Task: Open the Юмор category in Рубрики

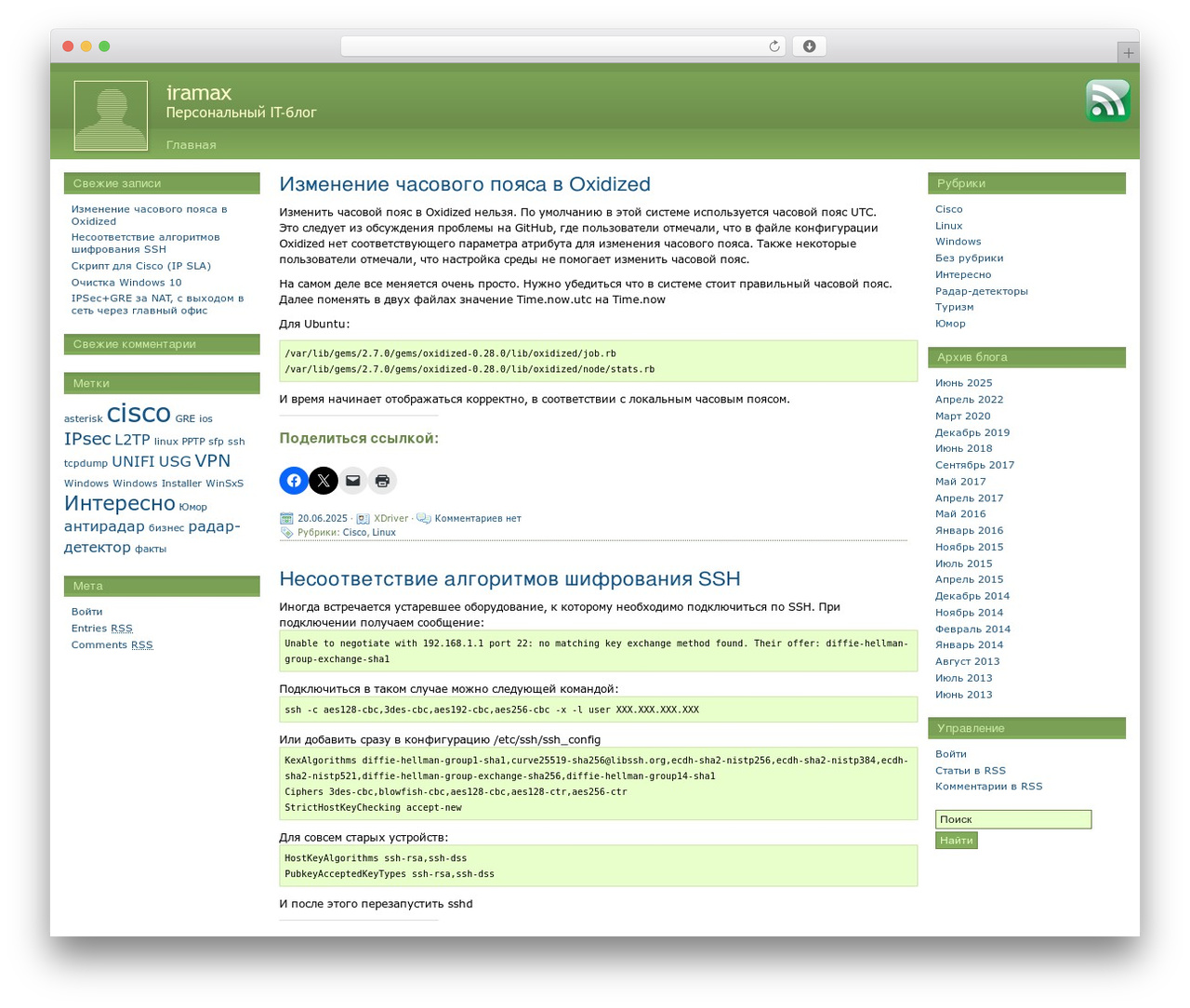Action: pos(950,324)
